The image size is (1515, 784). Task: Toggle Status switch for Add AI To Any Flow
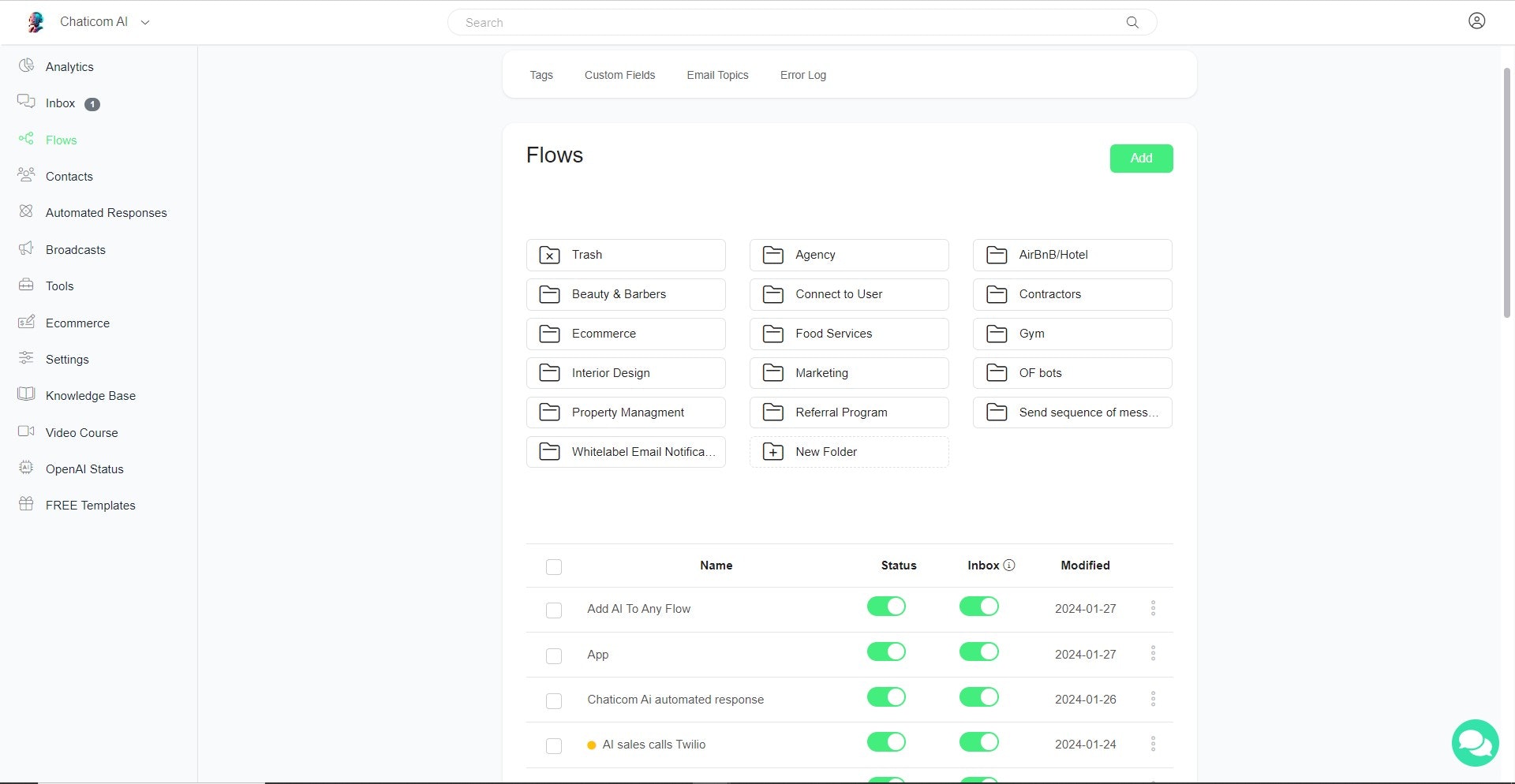pyautogui.click(x=886, y=607)
